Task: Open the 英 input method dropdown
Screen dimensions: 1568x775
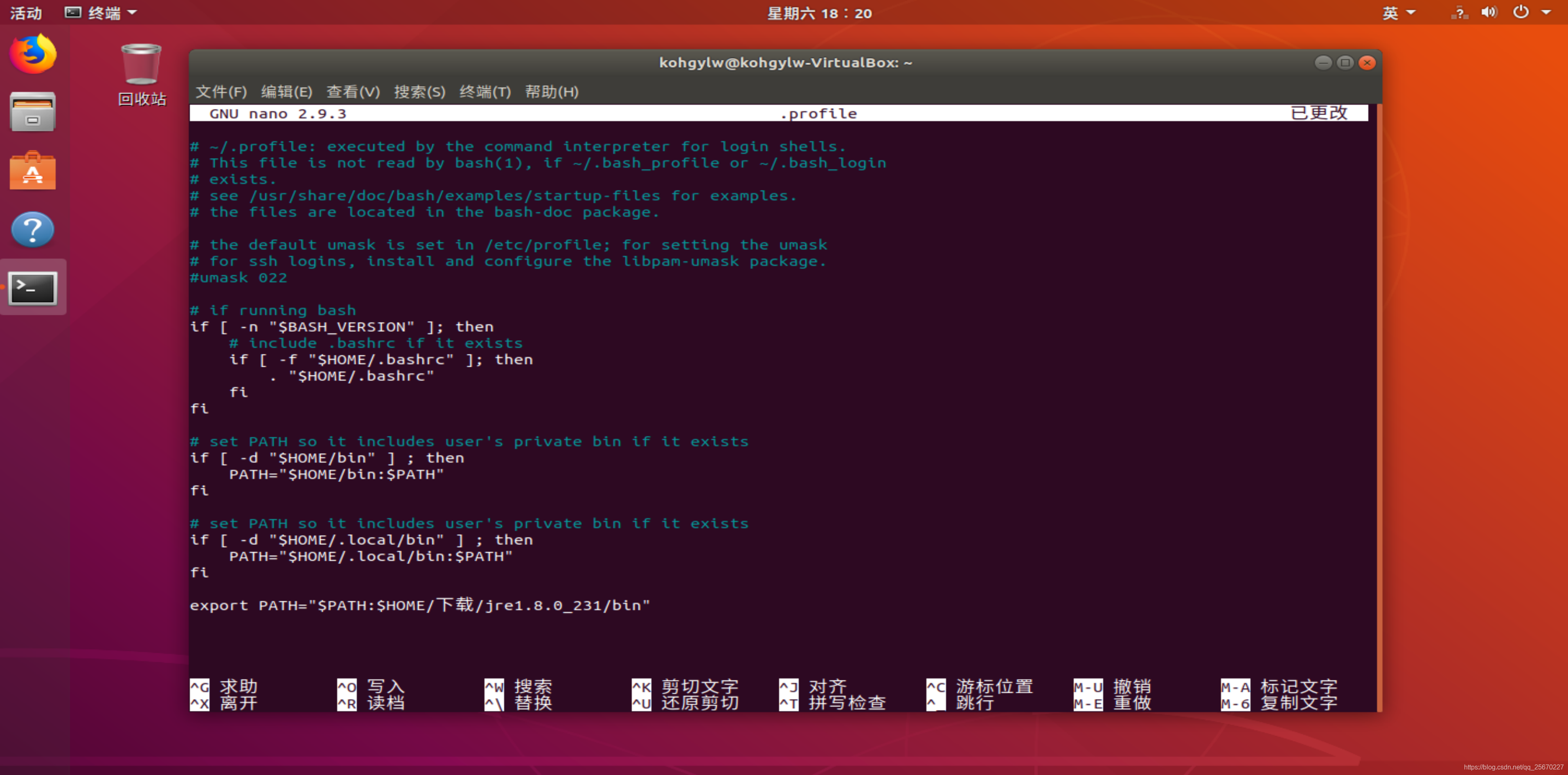Action: 1397,13
